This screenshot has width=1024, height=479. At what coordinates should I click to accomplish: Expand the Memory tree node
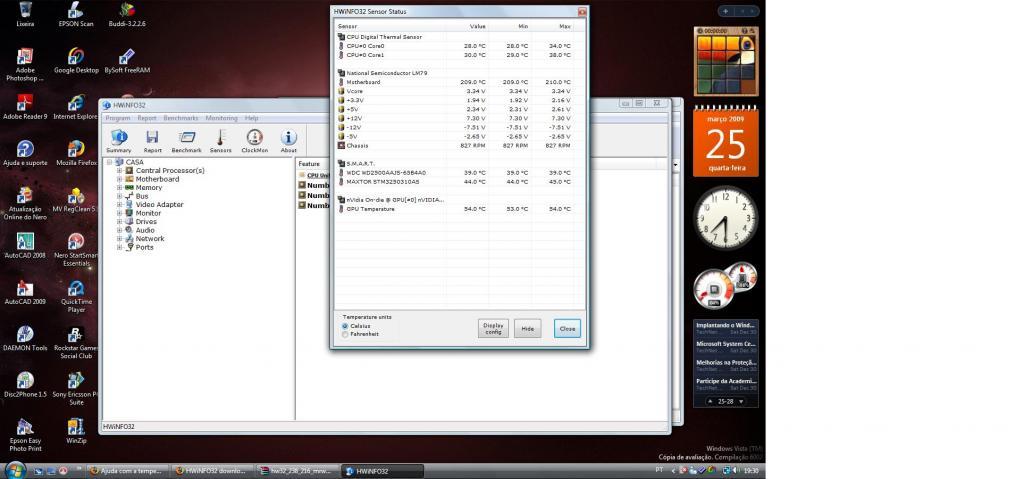pyautogui.click(x=120, y=188)
